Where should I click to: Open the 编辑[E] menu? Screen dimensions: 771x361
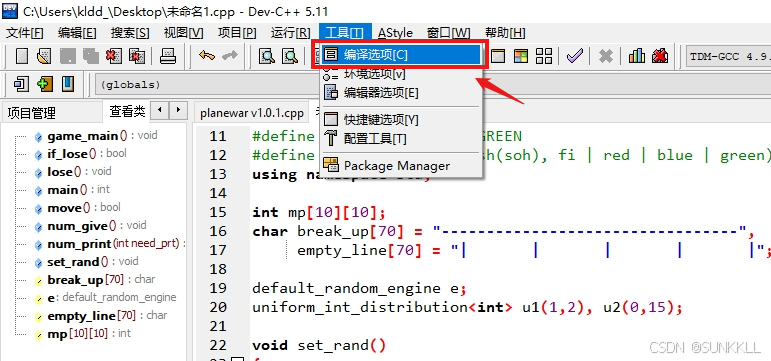coord(77,33)
